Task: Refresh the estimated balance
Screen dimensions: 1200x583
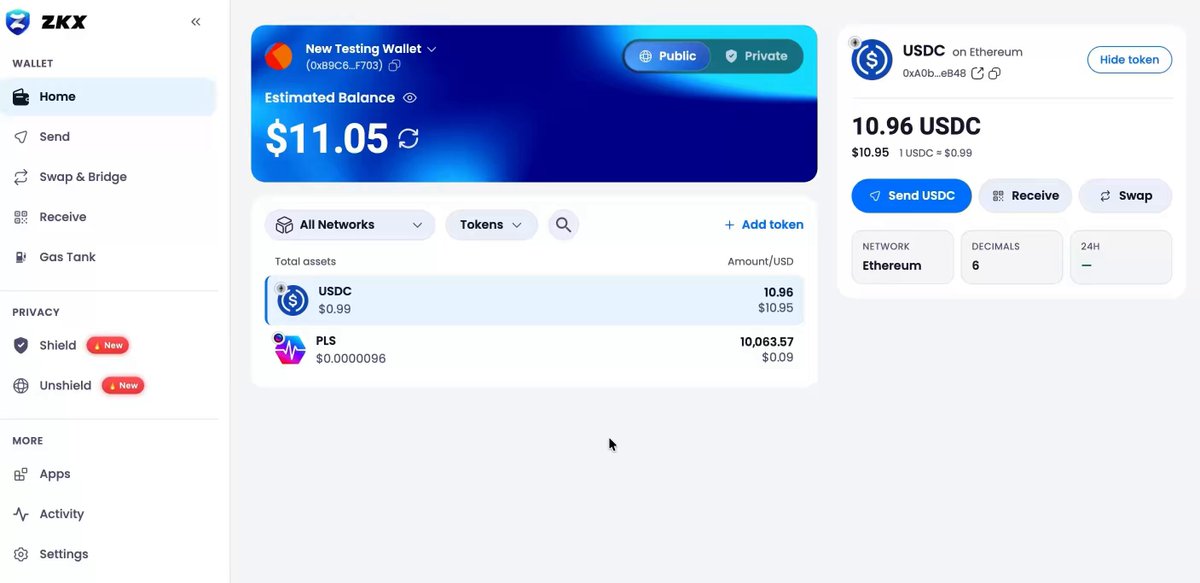Action: point(408,138)
